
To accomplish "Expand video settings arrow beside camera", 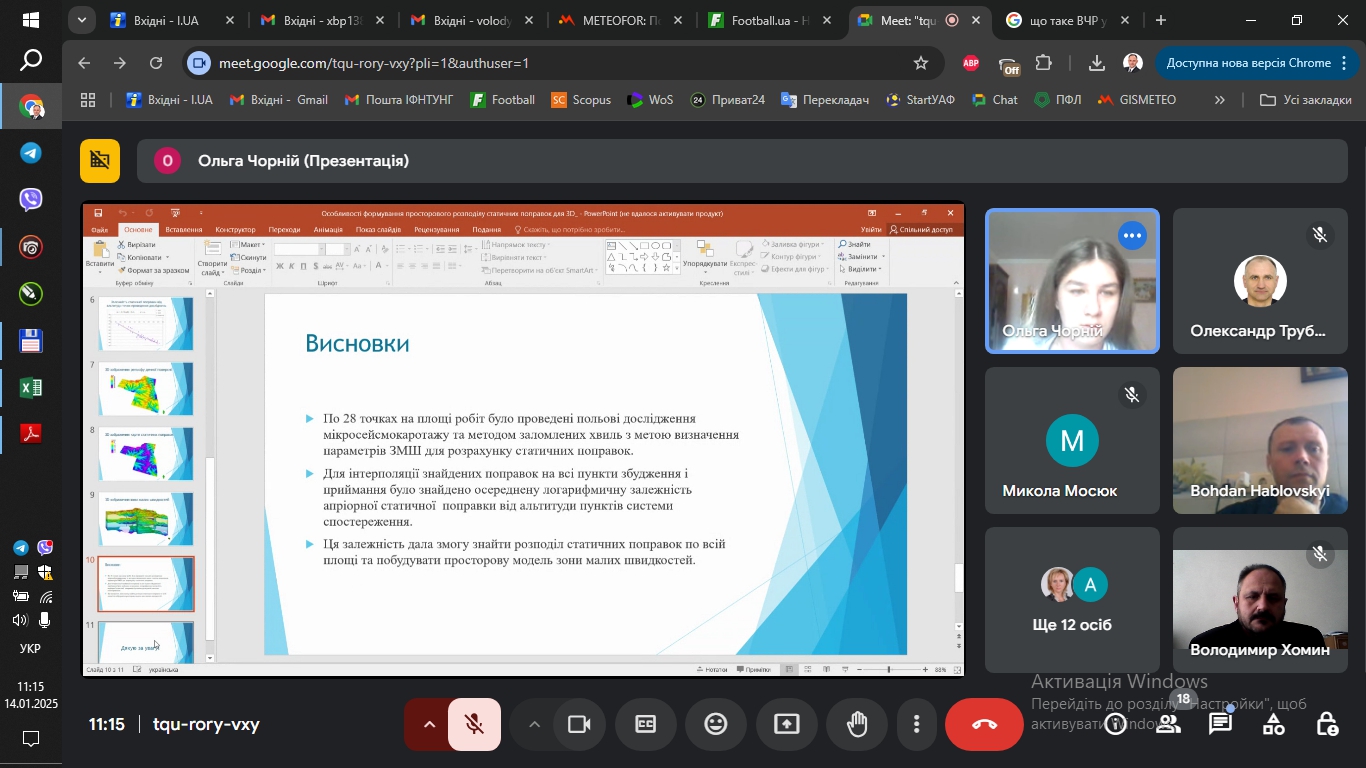I will click(x=534, y=725).
